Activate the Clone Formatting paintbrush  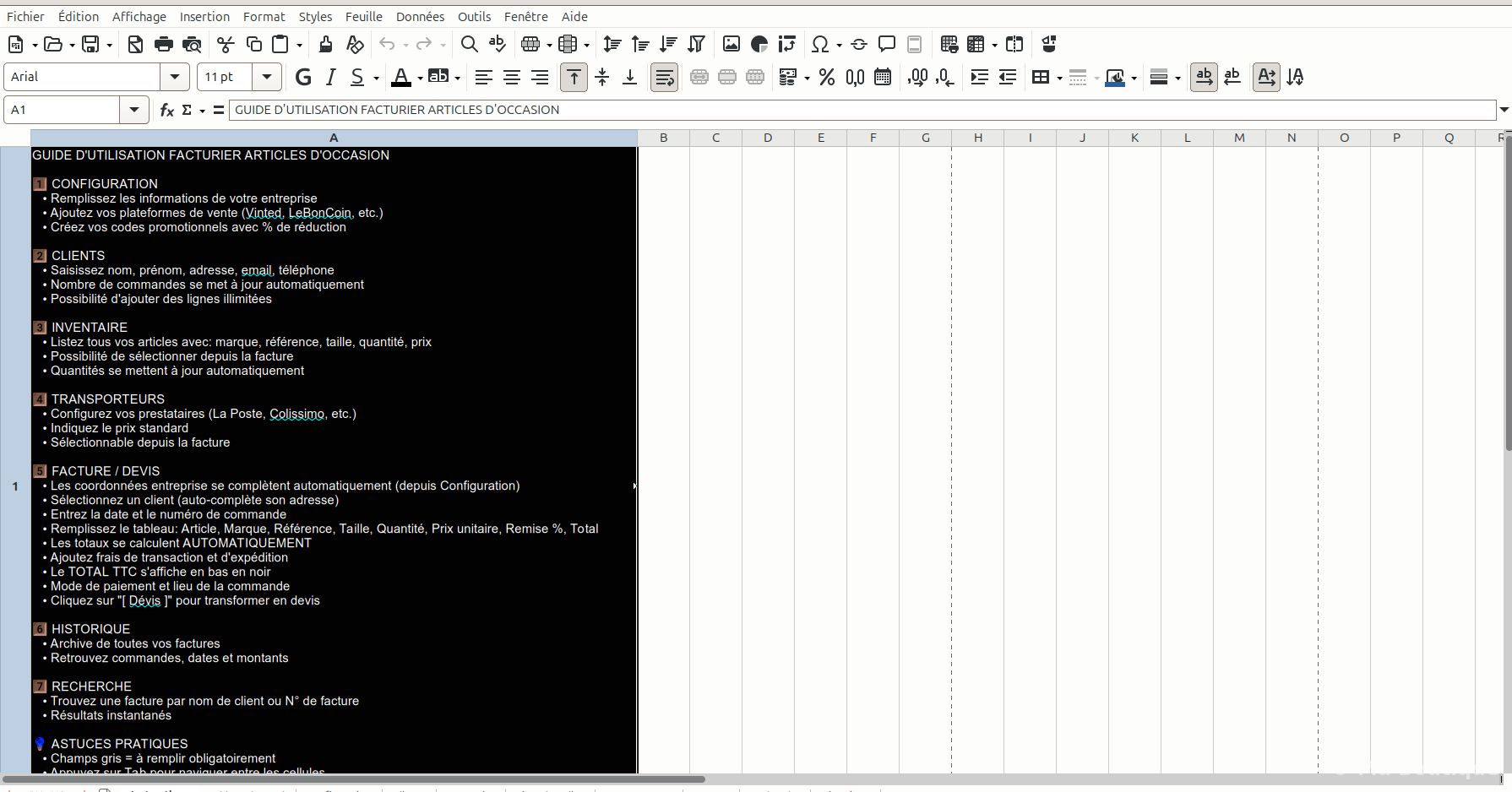pos(326,44)
